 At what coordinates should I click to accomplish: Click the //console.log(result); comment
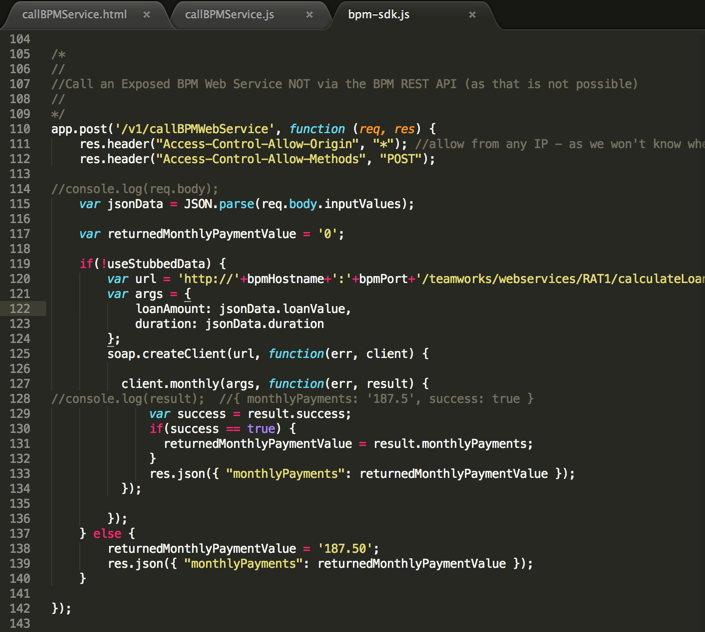click(x=128, y=399)
